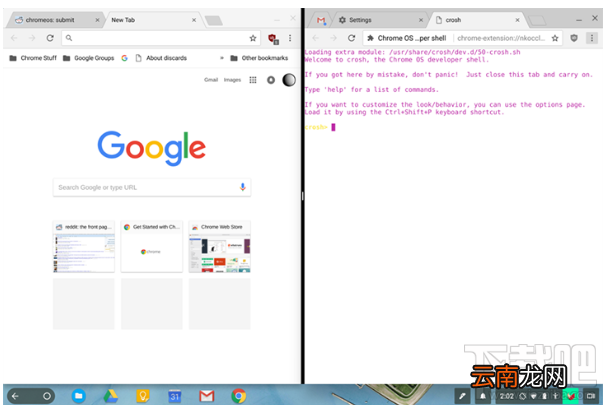Launch Google Drive from the shelf
604x405 pixels.
coord(110,396)
